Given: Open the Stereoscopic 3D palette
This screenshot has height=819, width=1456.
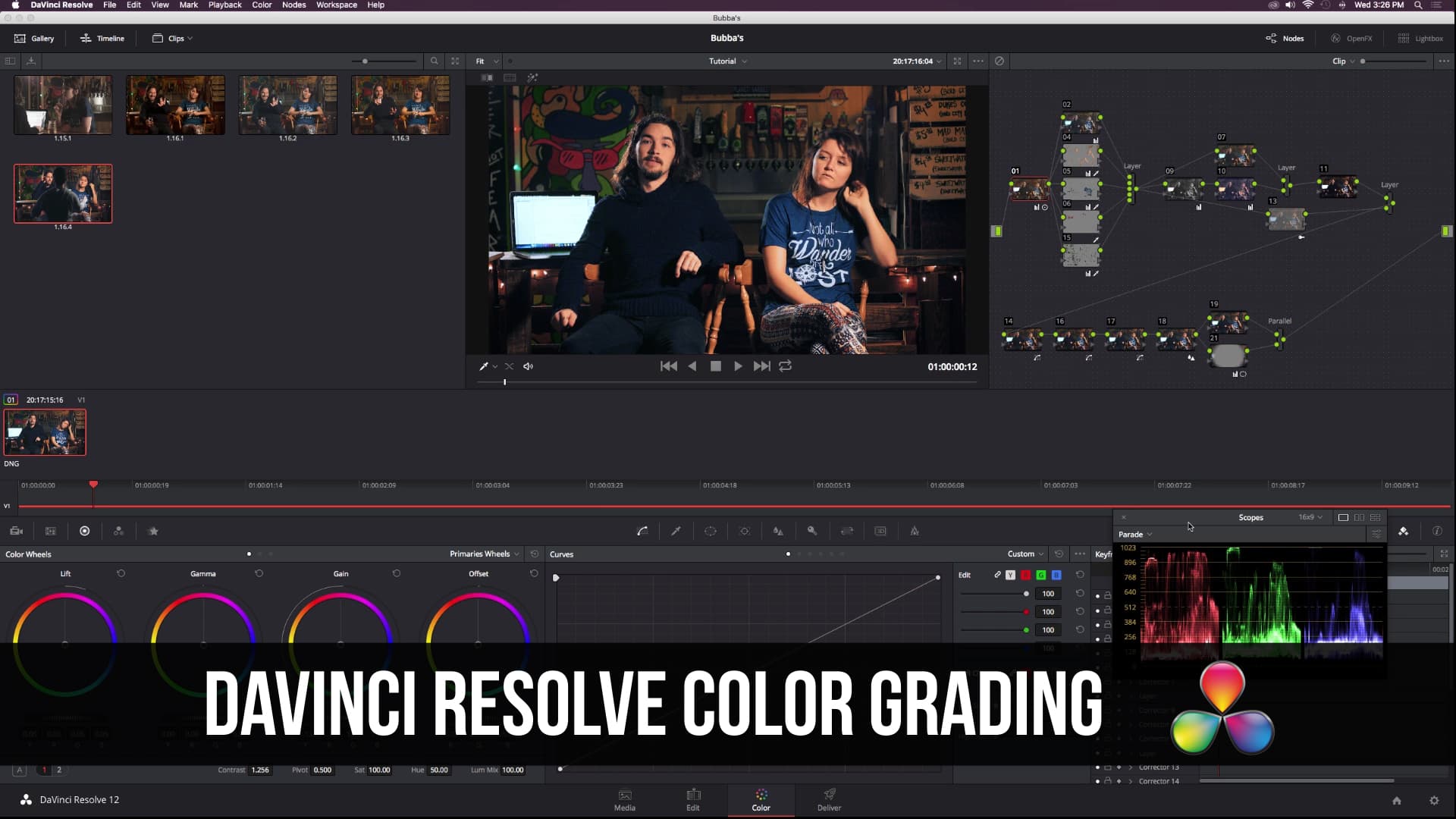Looking at the screenshot, I should [x=881, y=531].
